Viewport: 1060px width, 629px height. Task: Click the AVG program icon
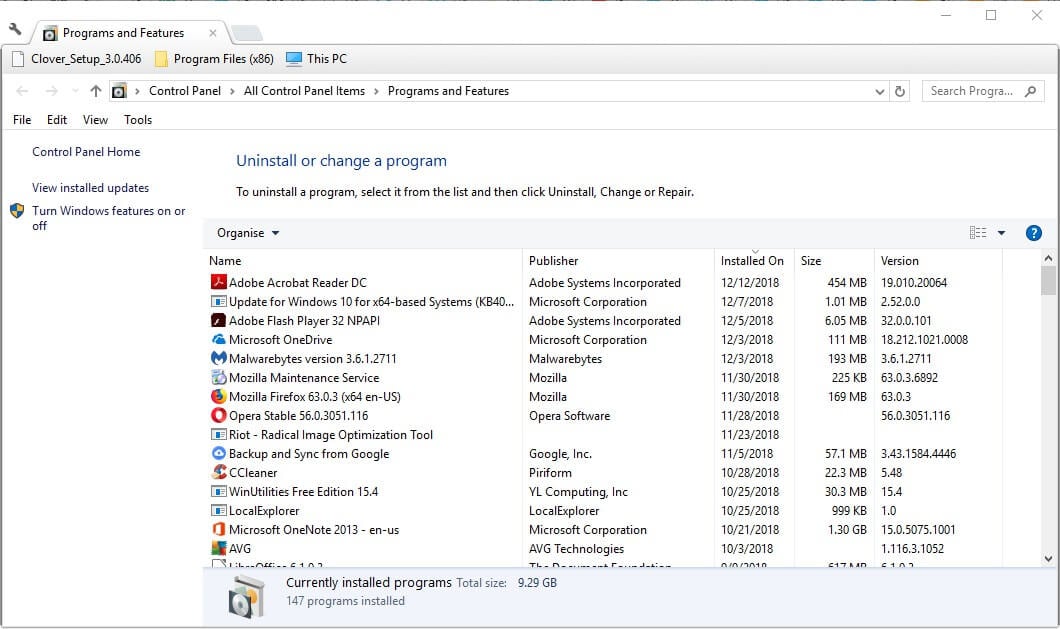tap(218, 548)
